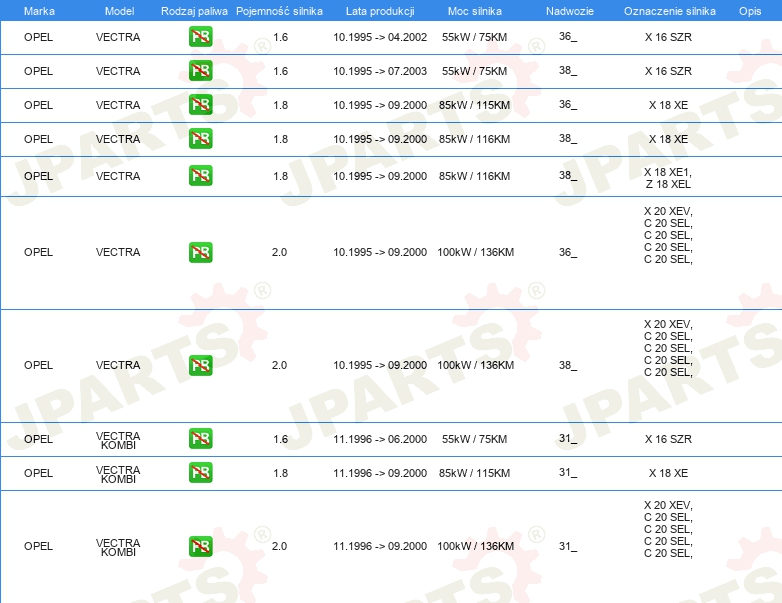Click fuel icon in Vectra 1.8 115KM body 36_ row
Image resolution: width=782 pixels, height=603 pixels.
coord(200,105)
